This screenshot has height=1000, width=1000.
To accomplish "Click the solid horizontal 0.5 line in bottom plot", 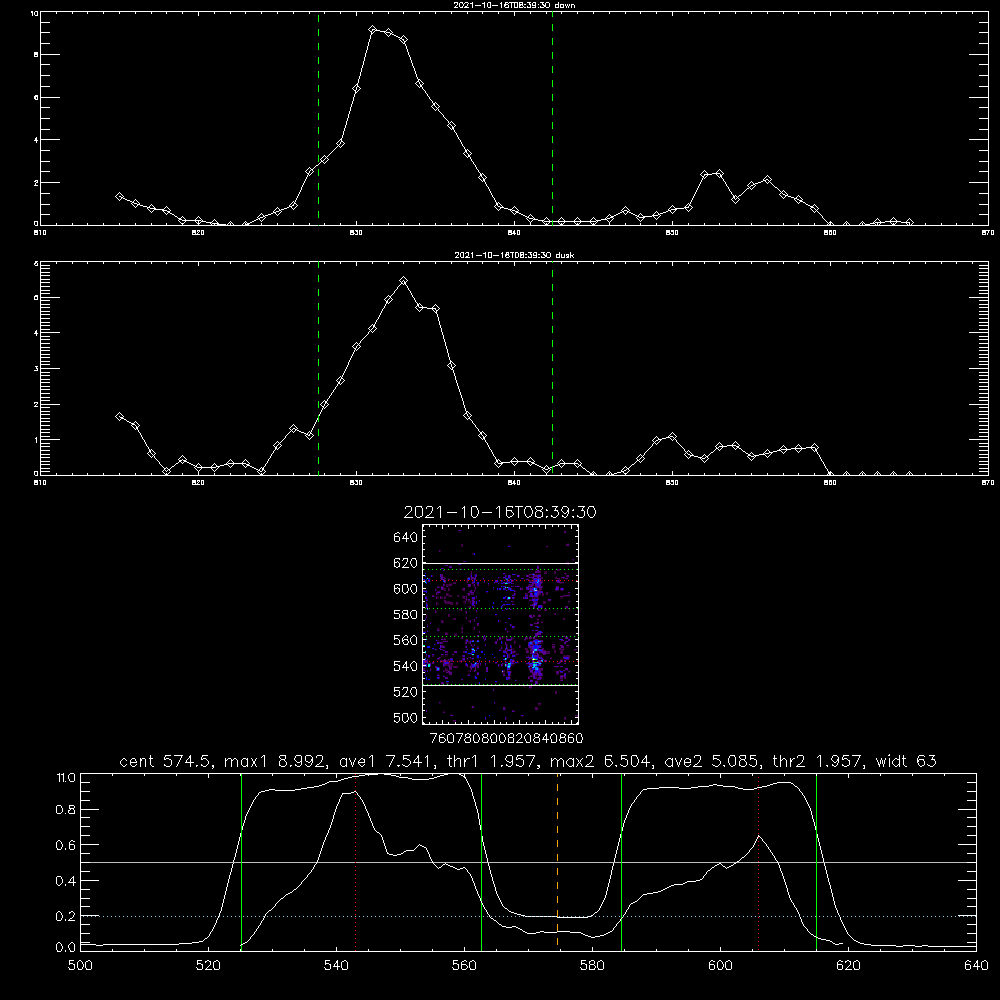I will point(528,862).
